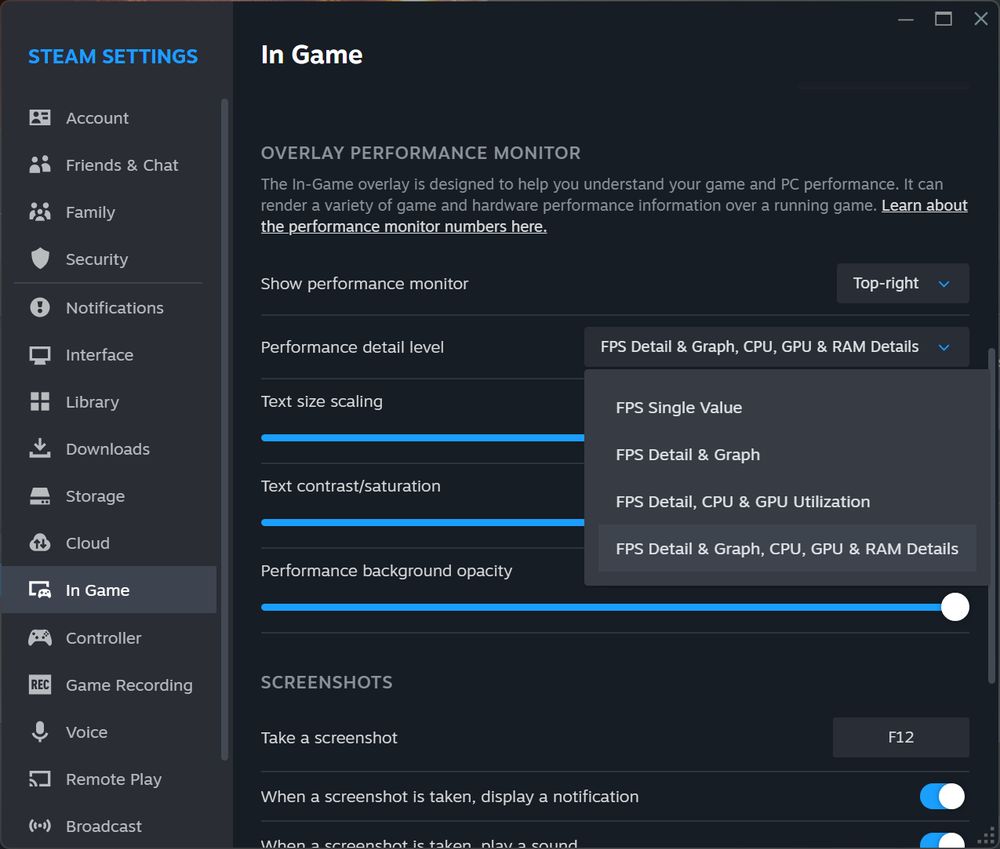Click the Storage drive icon
The height and width of the screenshot is (849, 1000).
pyautogui.click(x=40, y=496)
